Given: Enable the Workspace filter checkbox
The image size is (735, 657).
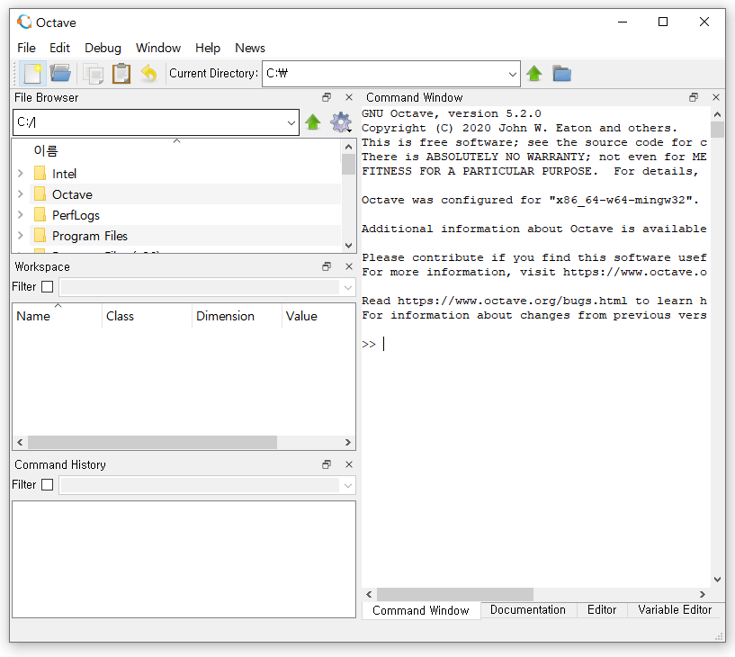Looking at the screenshot, I should click(47, 287).
